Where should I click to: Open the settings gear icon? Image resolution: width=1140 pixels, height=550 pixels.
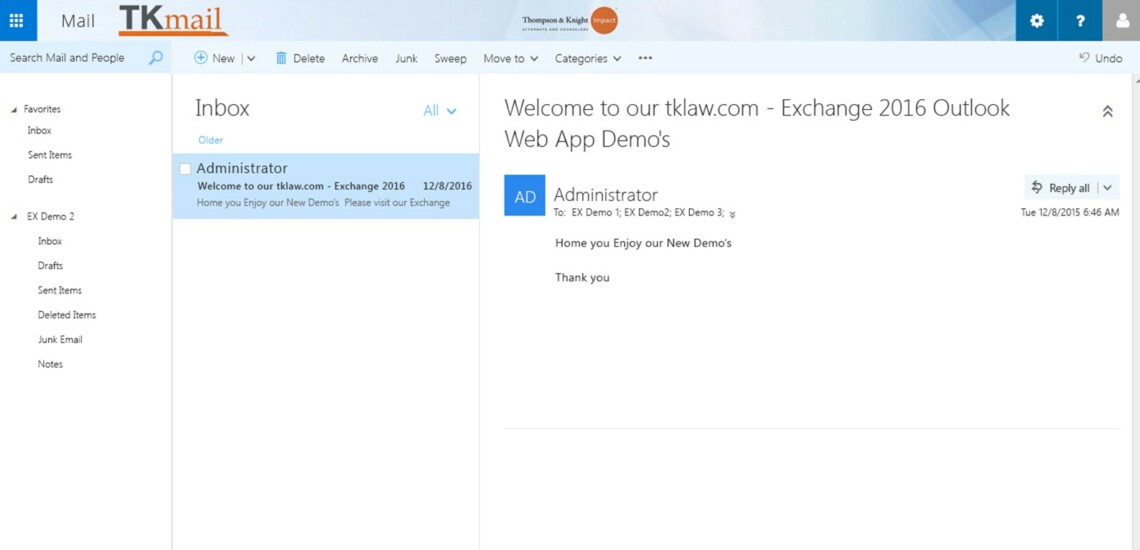(x=1036, y=20)
